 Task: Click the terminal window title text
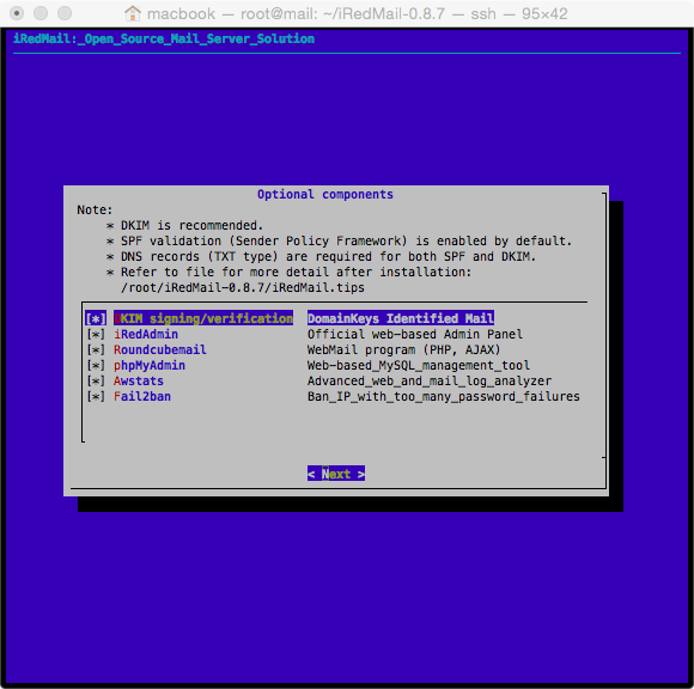[x=357, y=14]
